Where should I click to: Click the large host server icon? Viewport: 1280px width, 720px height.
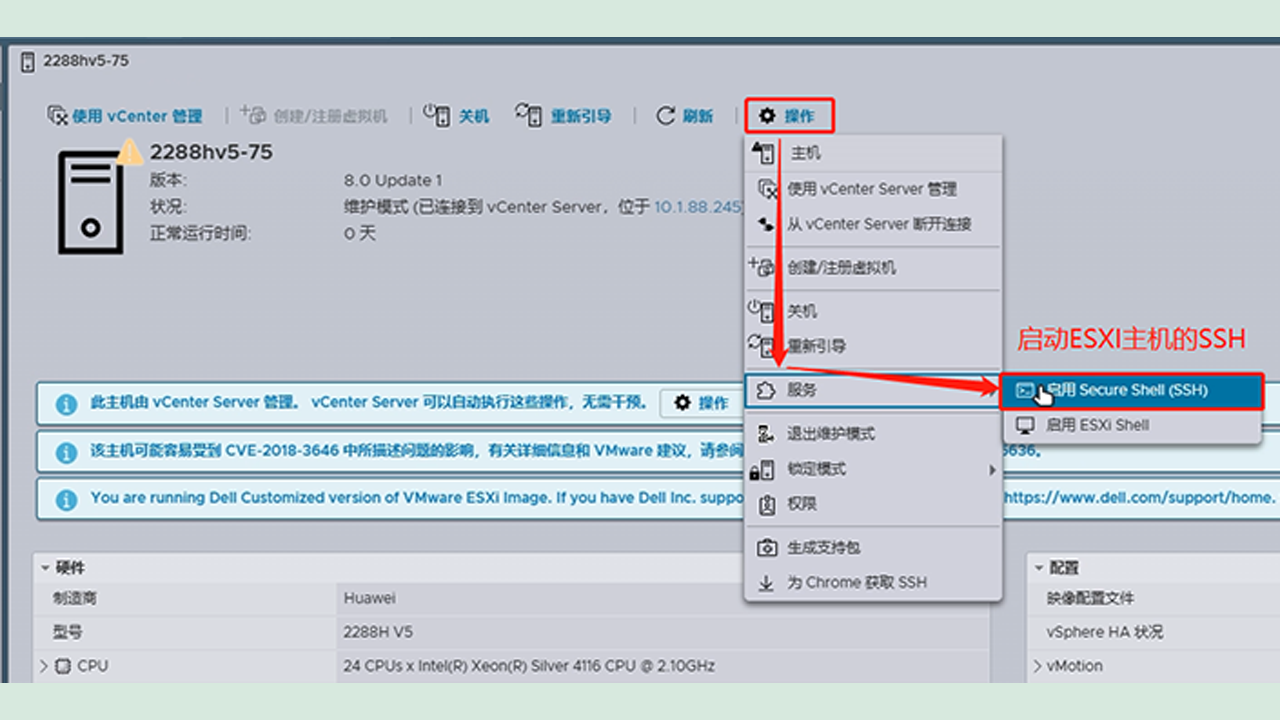pyautogui.click(x=91, y=203)
